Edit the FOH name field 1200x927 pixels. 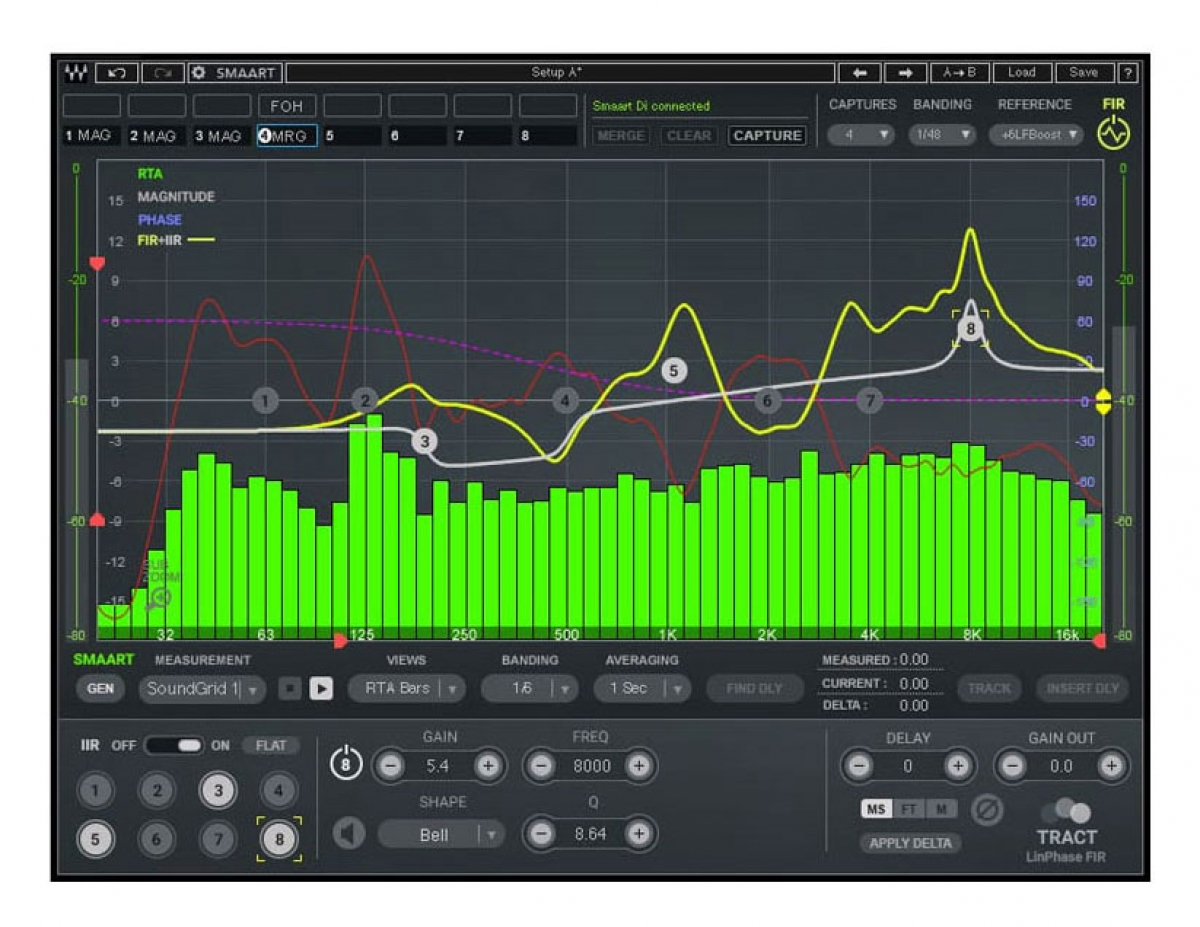click(x=288, y=106)
